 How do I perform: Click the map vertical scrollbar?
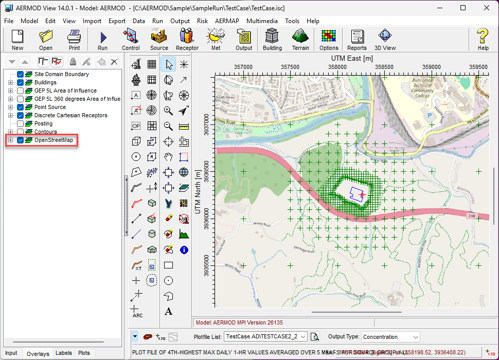(x=494, y=196)
